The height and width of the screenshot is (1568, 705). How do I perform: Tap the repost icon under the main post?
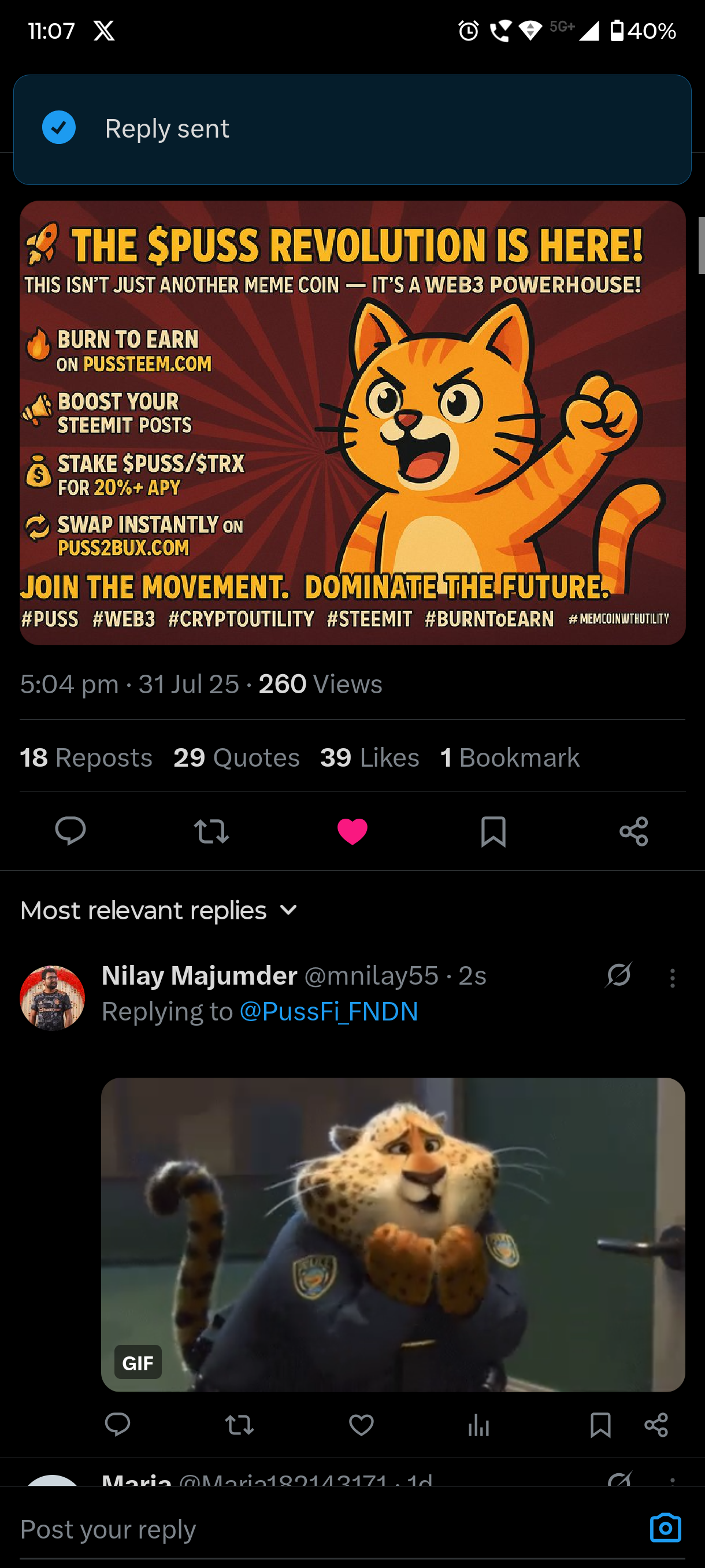click(x=211, y=831)
